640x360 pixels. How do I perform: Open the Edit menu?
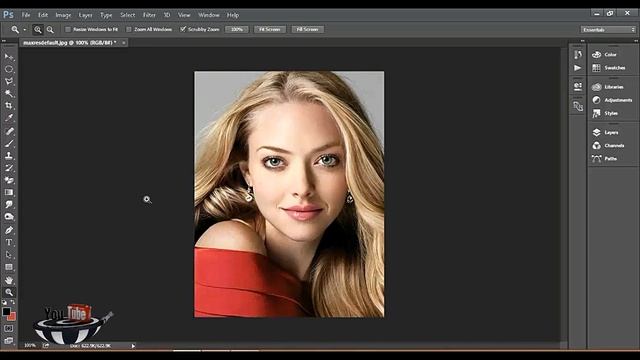tap(43, 15)
